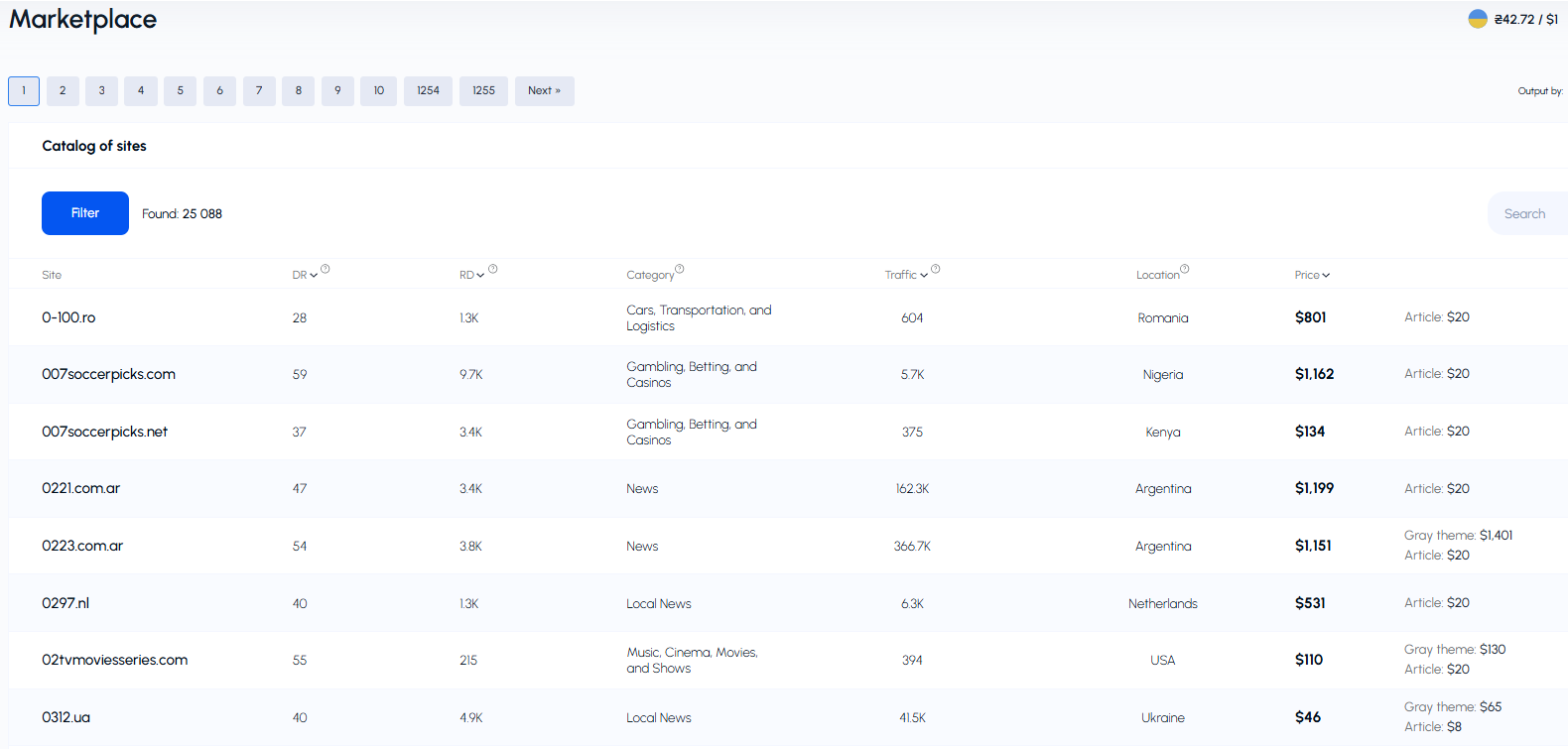
Task: Click the Category column header
Action: [x=650, y=275]
